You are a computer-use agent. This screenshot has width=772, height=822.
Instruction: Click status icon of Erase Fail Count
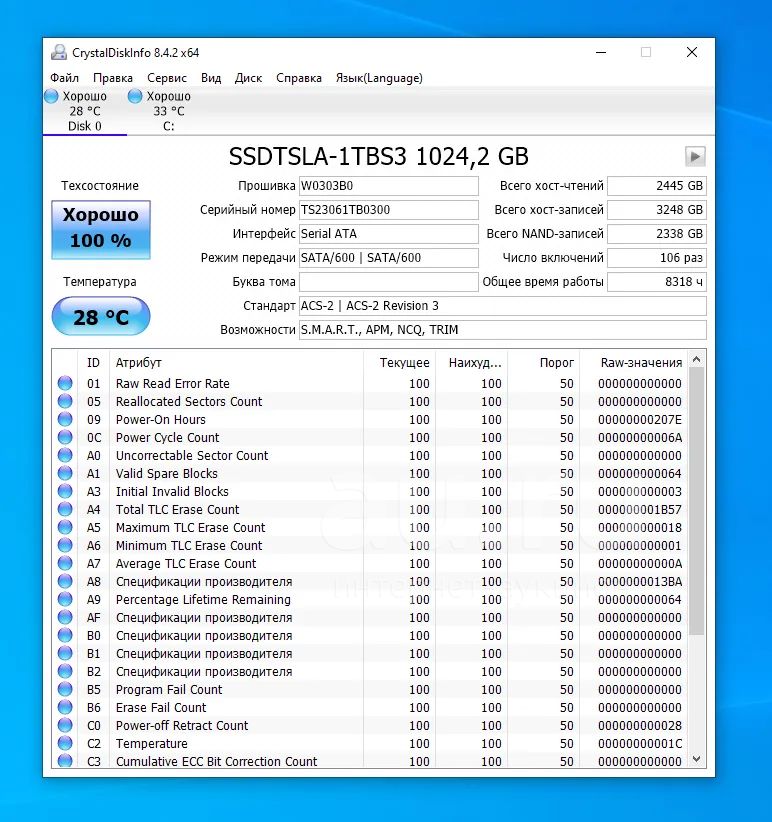tap(65, 707)
